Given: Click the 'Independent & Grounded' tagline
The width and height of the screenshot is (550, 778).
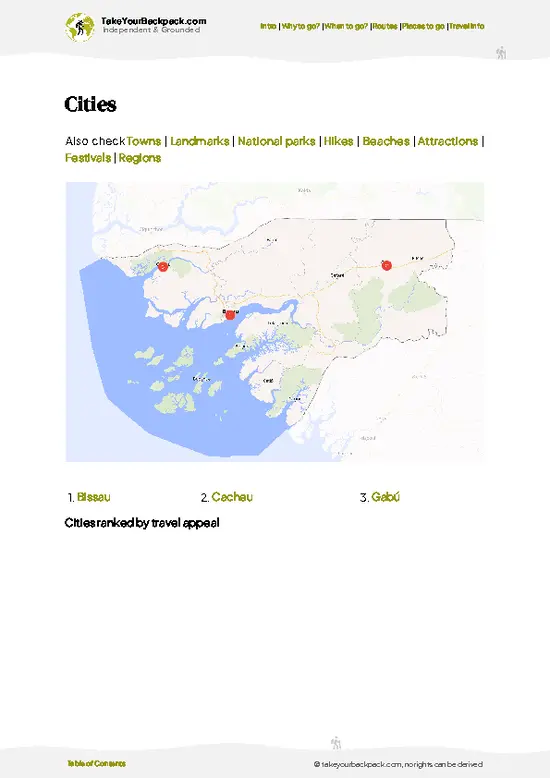Looking at the screenshot, I should [151, 30].
